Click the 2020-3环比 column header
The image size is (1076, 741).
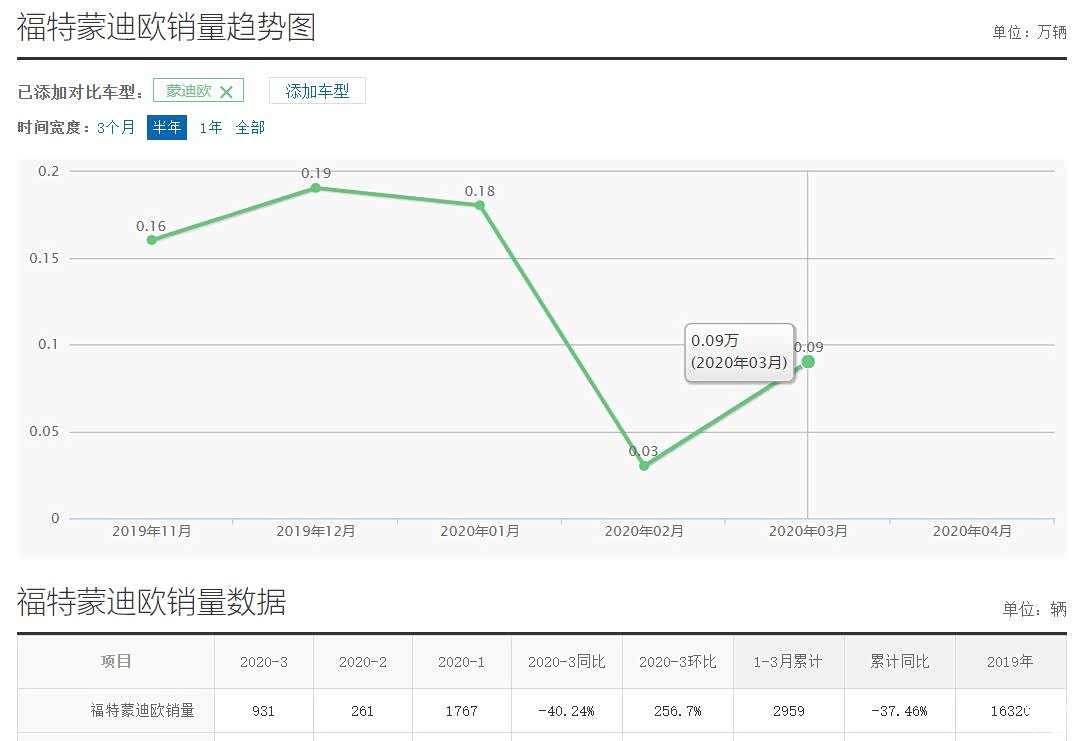point(677,662)
